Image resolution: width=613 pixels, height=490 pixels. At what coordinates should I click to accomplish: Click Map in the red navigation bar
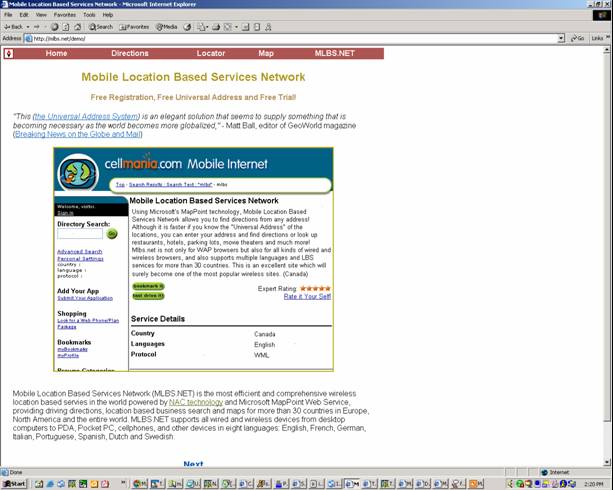266,53
